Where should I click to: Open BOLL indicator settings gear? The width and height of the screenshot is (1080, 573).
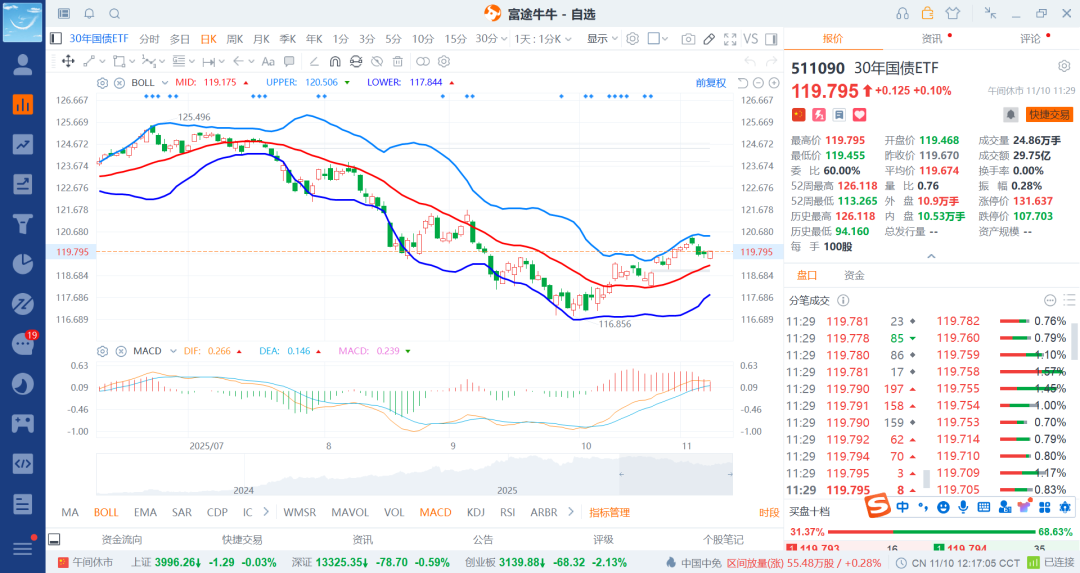point(103,82)
